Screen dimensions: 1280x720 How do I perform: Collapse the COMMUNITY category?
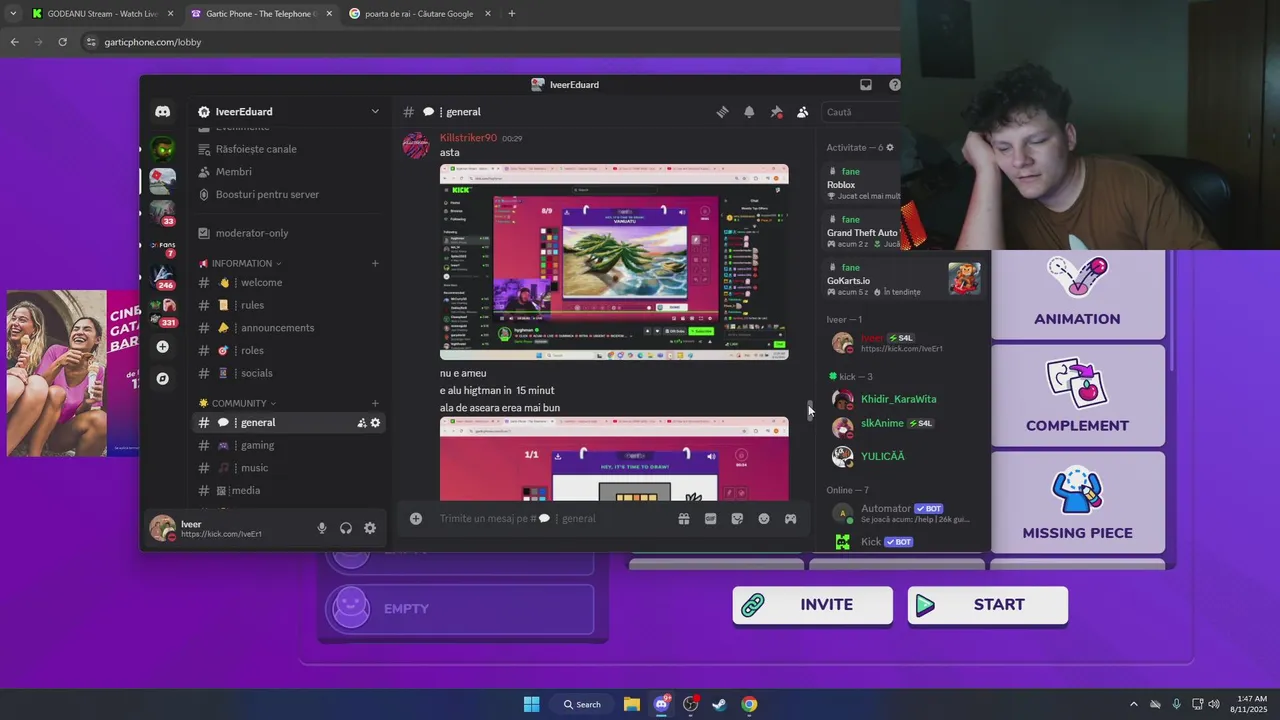click(x=239, y=403)
